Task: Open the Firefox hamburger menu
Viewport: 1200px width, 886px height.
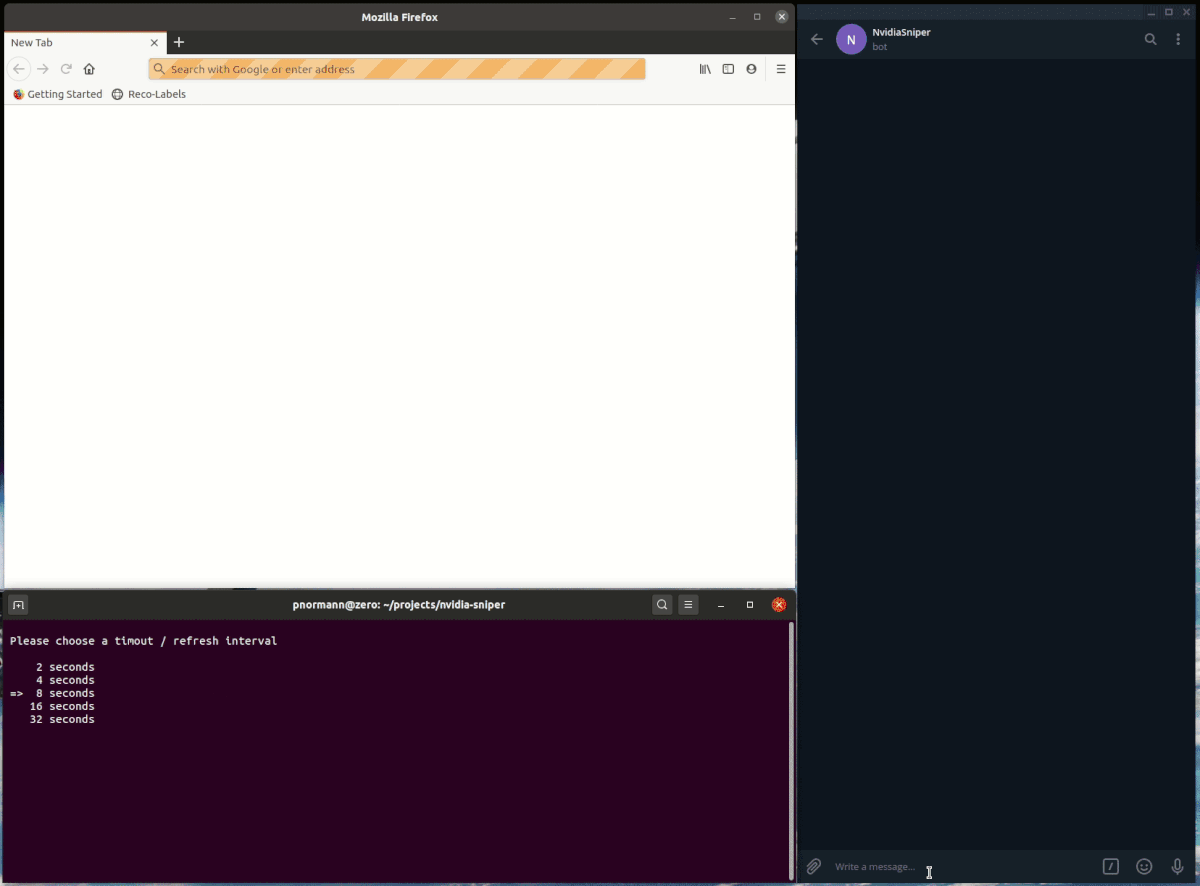Action: tap(781, 69)
